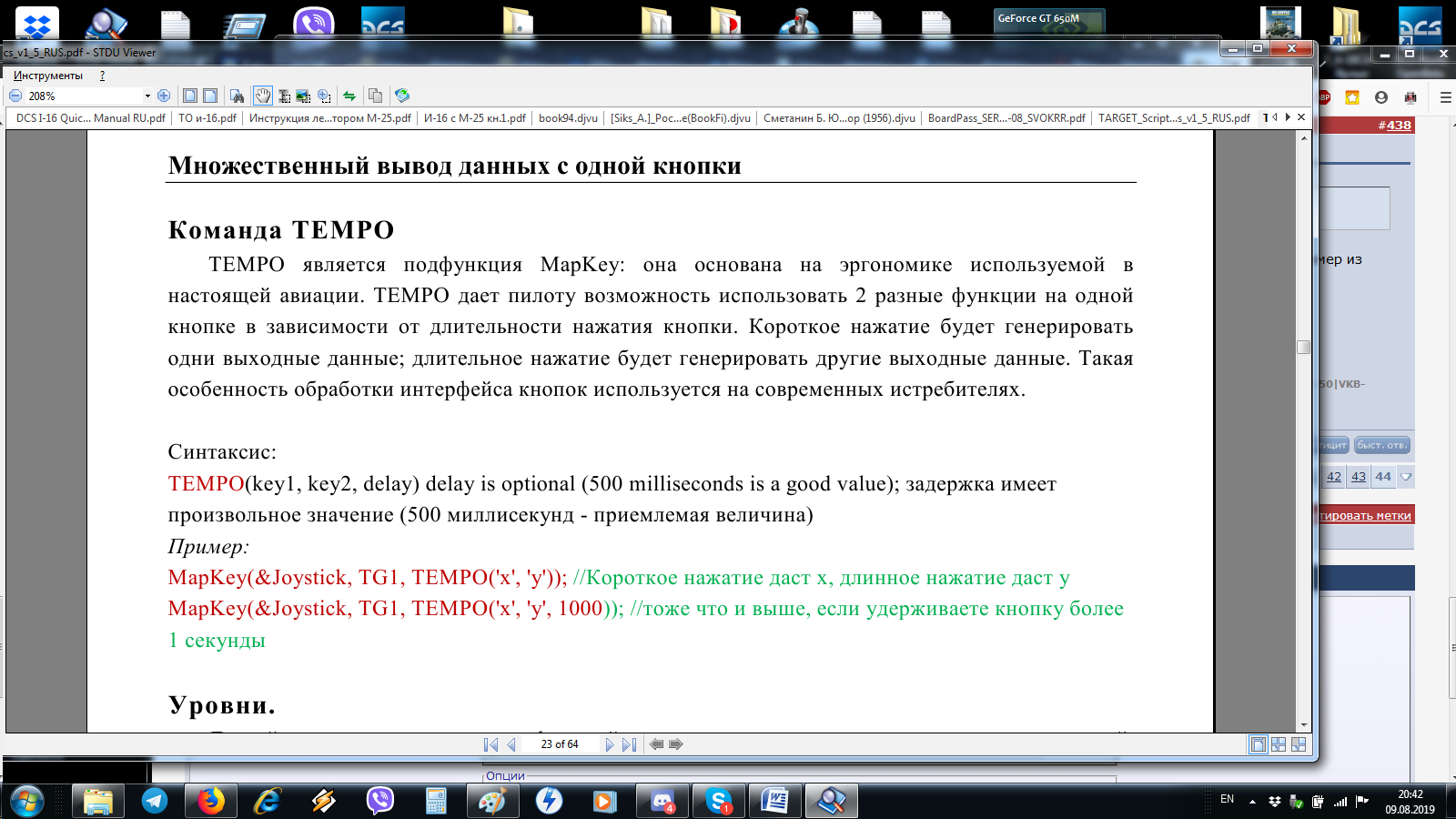The height and width of the screenshot is (819, 1456).
Task: Go to first page button
Action: [x=490, y=744]
